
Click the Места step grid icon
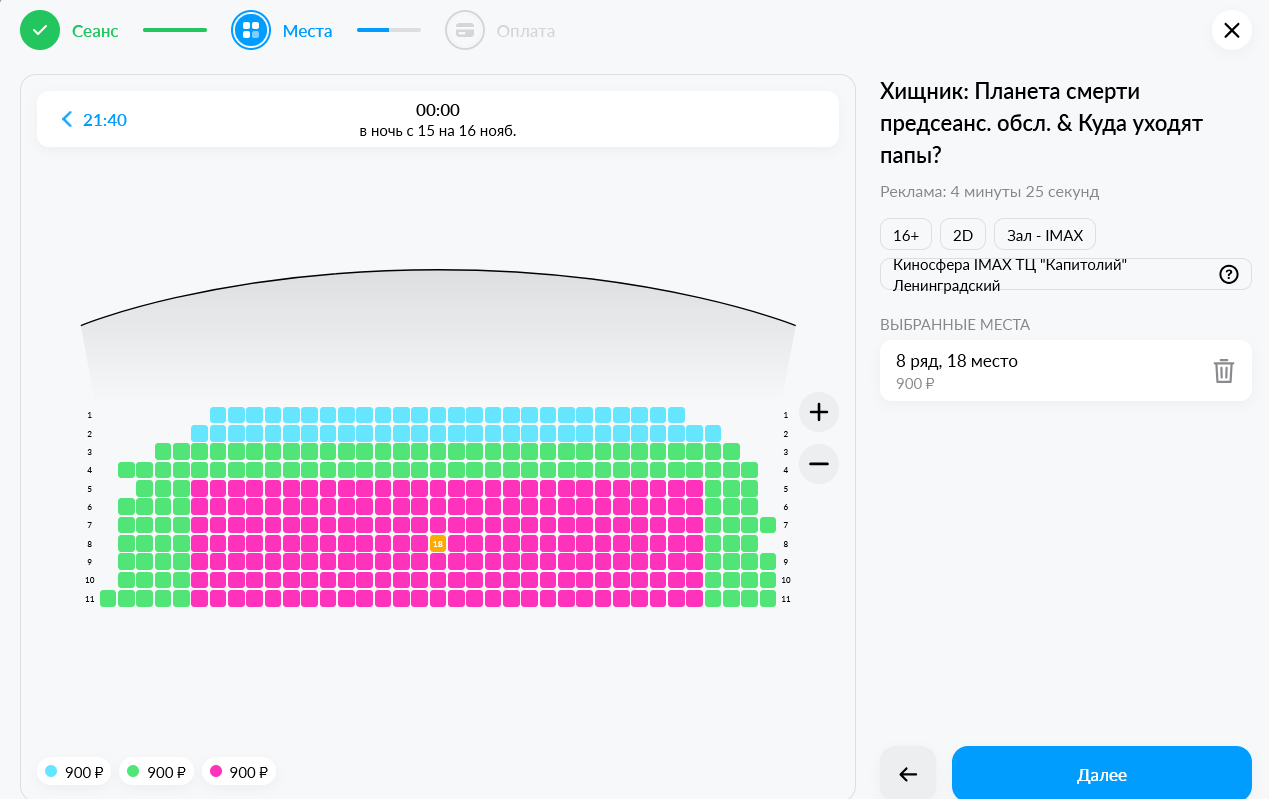(251, 30)
